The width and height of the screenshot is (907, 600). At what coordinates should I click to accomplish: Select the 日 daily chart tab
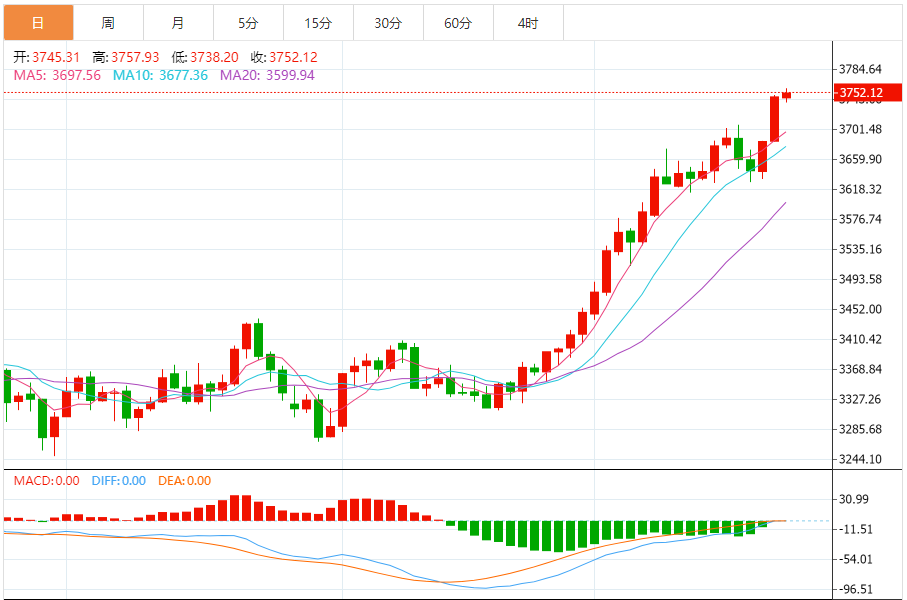pos(38,22)
